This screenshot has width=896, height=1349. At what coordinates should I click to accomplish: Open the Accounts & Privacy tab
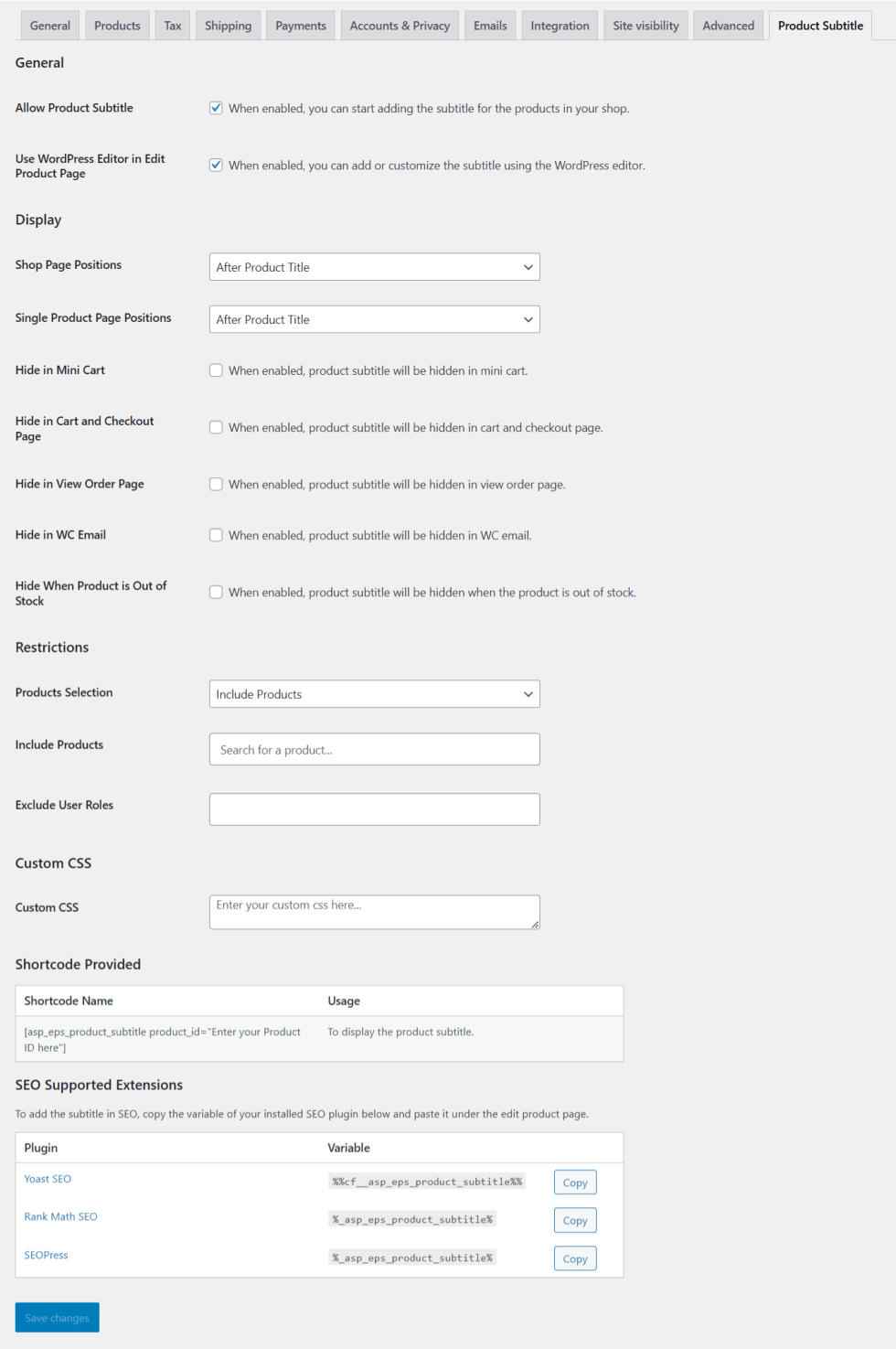tap(400, 26)
